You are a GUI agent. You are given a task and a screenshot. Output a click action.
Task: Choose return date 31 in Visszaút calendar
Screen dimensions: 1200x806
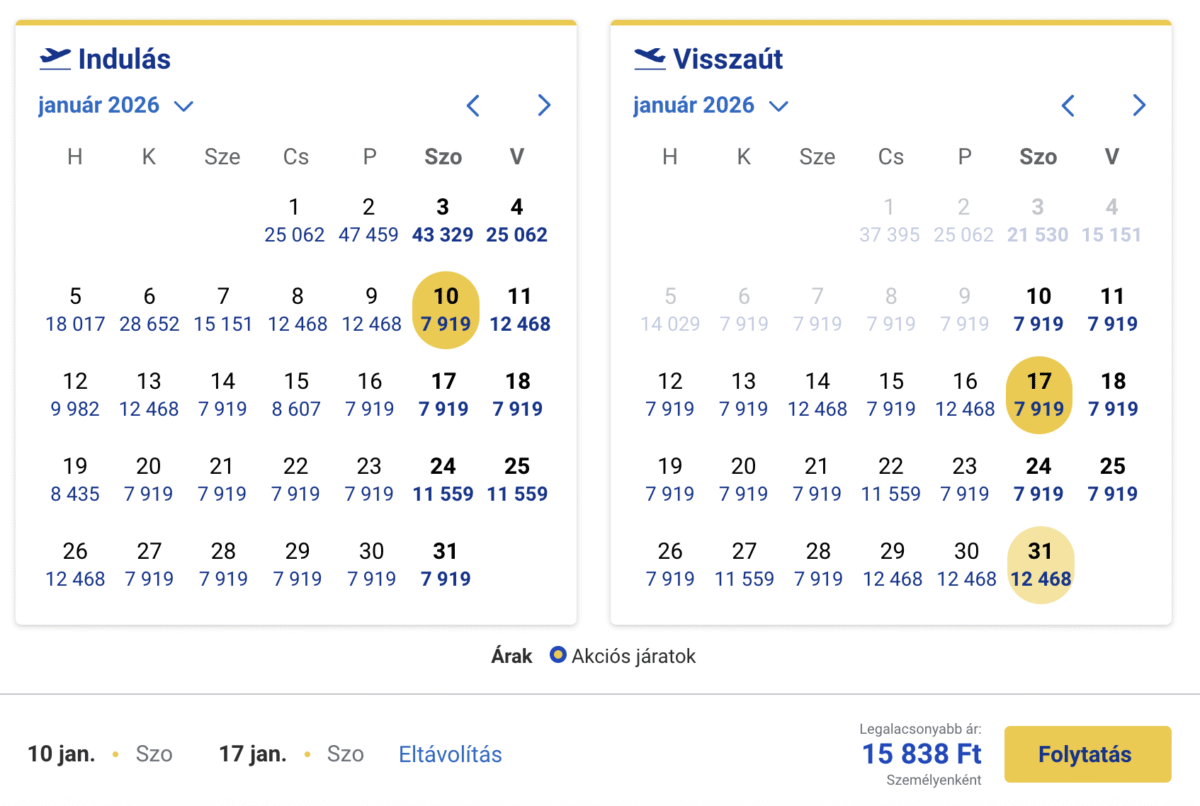(x=1039, y=564)
